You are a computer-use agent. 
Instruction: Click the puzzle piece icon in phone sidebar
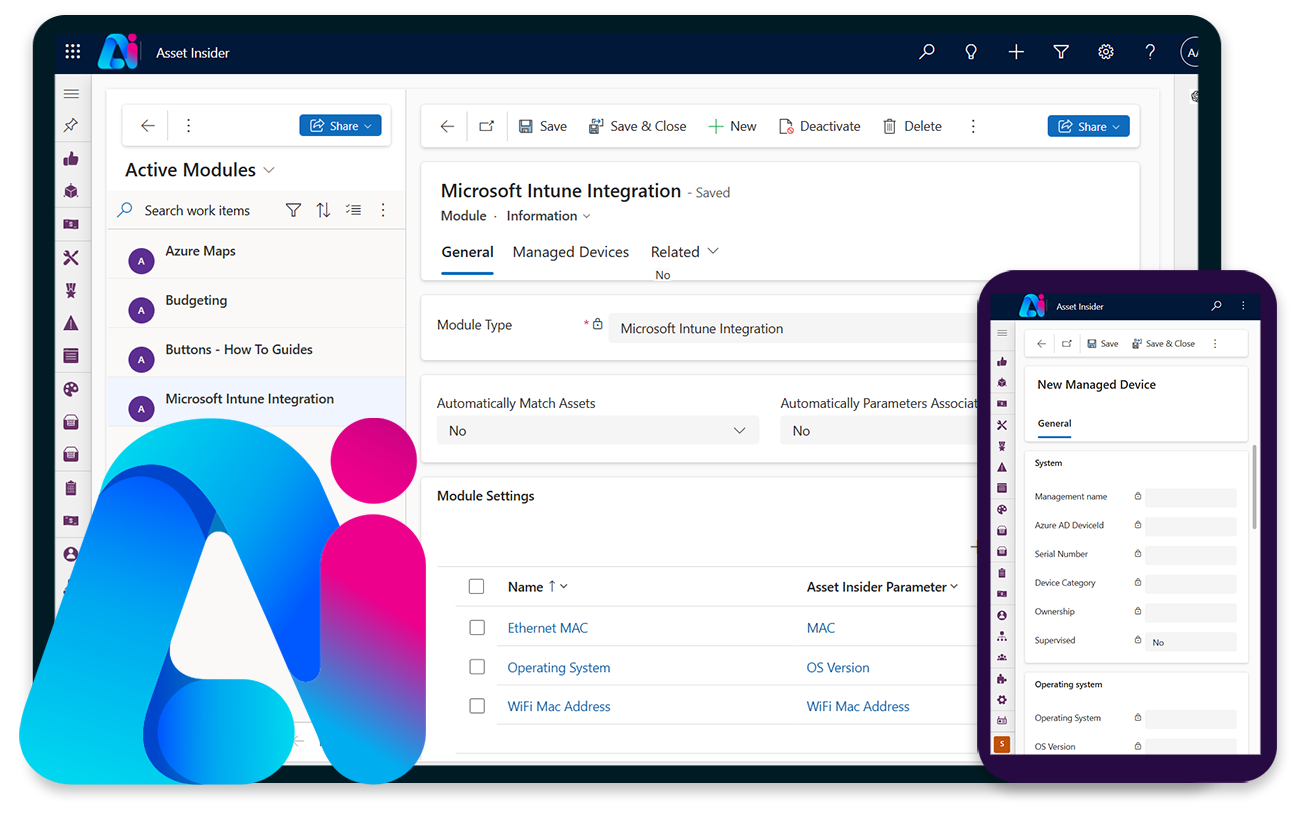click(x=1002, y=679)
